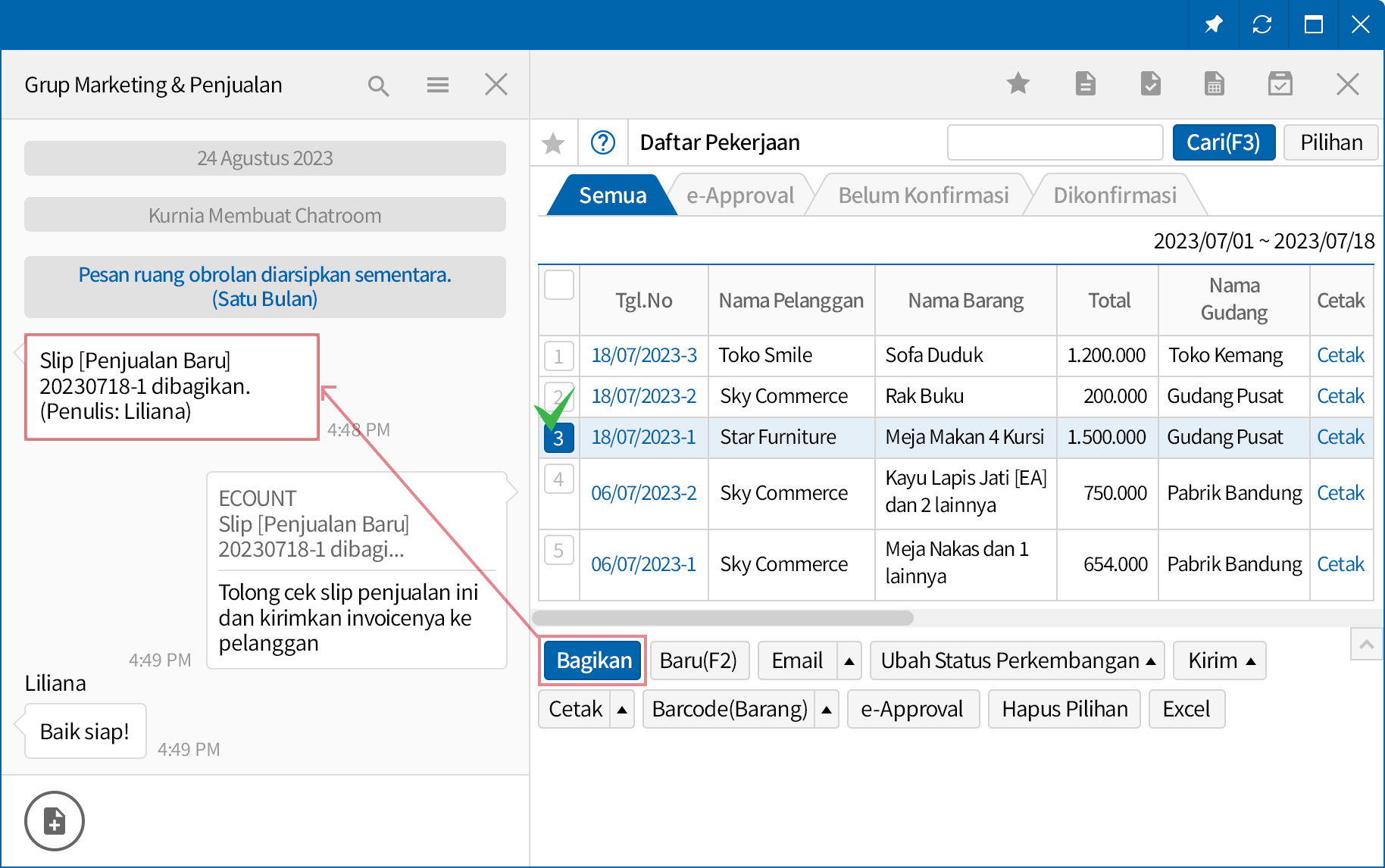Image resolution: width=1385 pixels, height=868 pixels.
Task: Click the refresh icon in title bar
Action: pyautogui.click(x=1262, y=24)
